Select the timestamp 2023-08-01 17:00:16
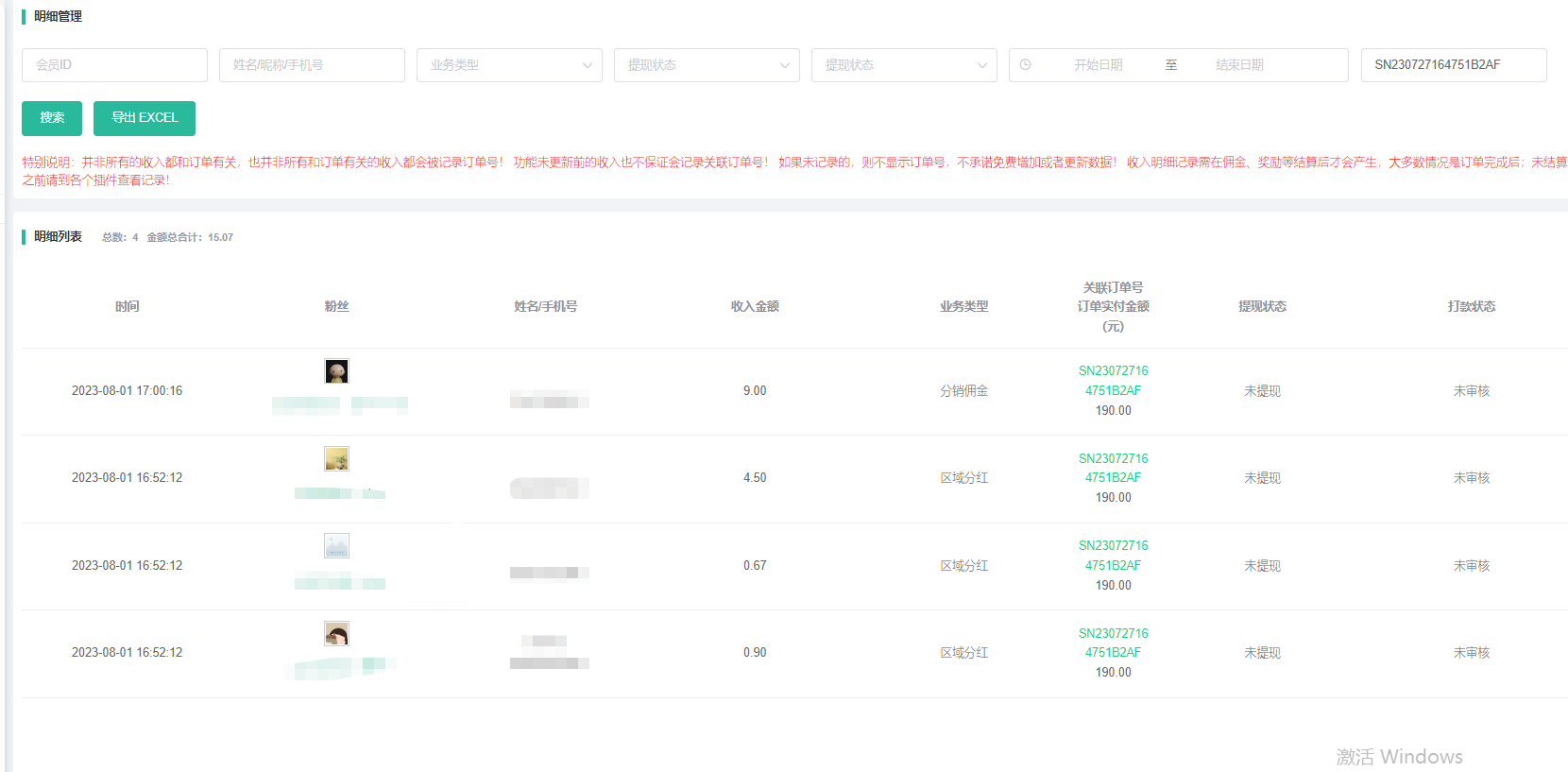The height and width of the screenshot is (772, 1568). 127,391
